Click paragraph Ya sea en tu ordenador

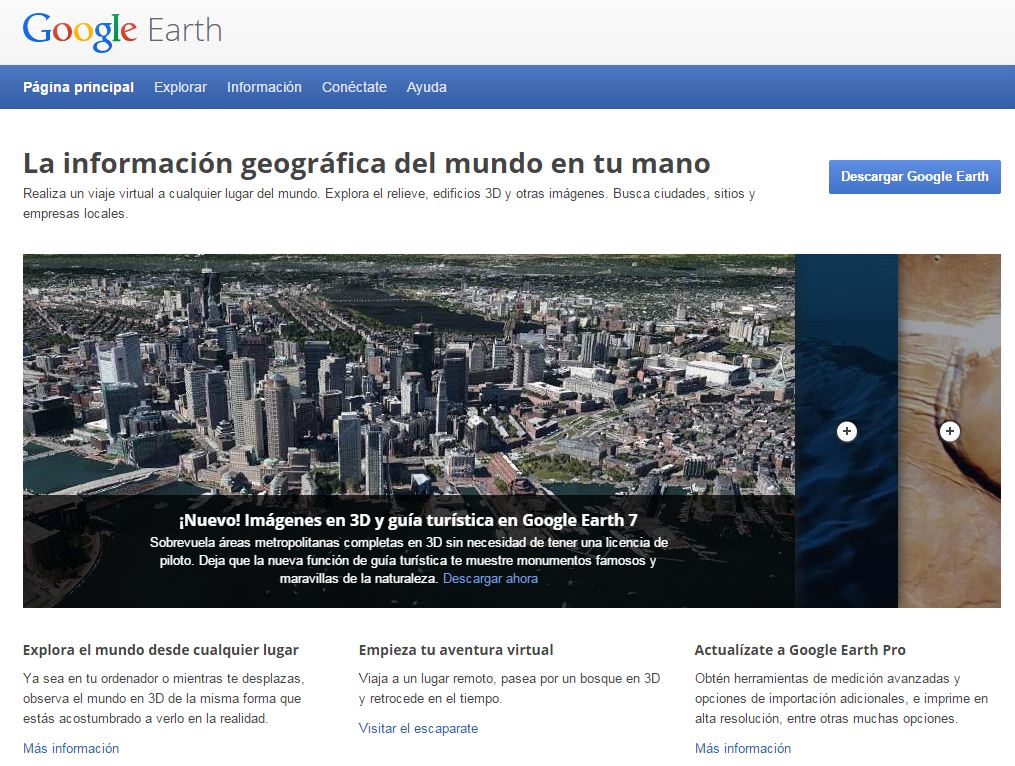(x=164, y=698)
